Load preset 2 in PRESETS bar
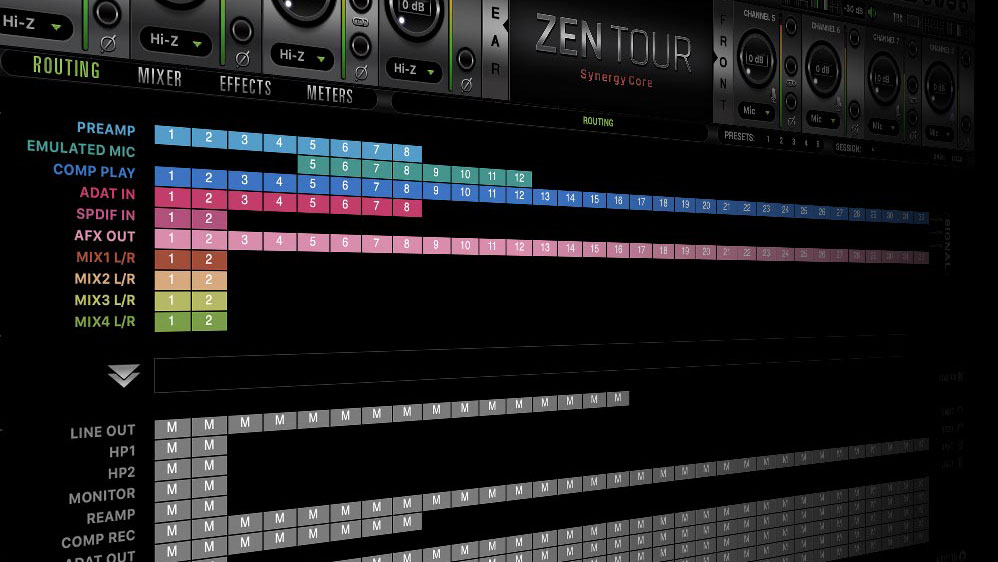Screen dimensions: 998x562 pos(781,141)
